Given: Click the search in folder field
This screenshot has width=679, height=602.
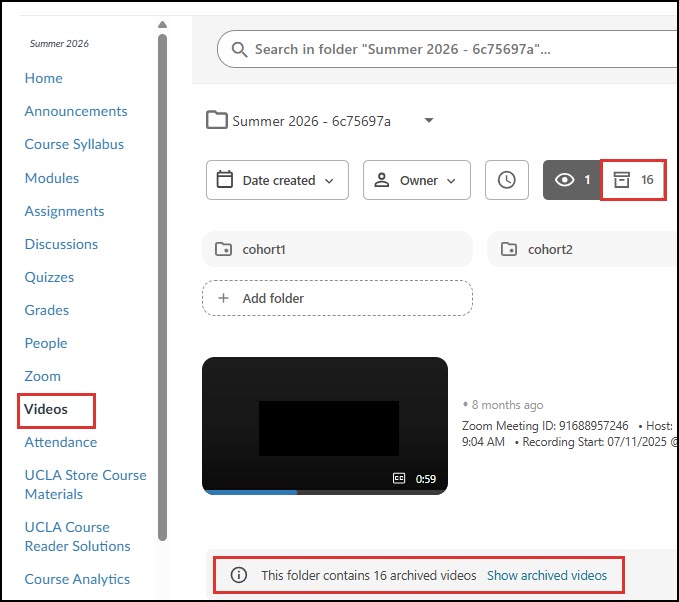Looking at the screenshot, I should 448,49.
